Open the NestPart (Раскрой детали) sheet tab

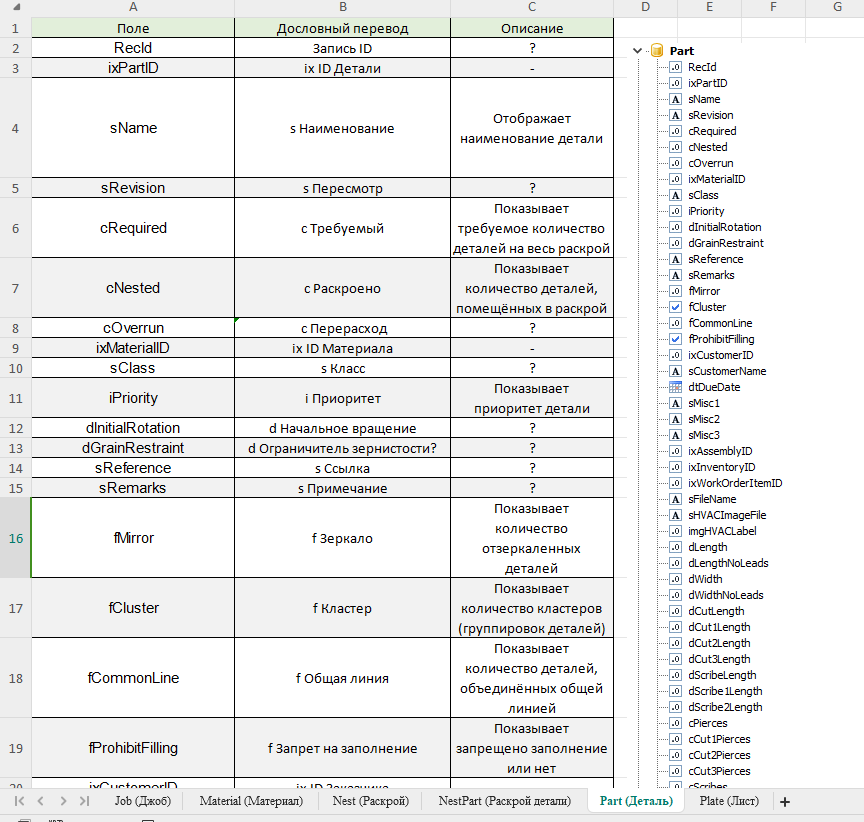tap(505, 801)
